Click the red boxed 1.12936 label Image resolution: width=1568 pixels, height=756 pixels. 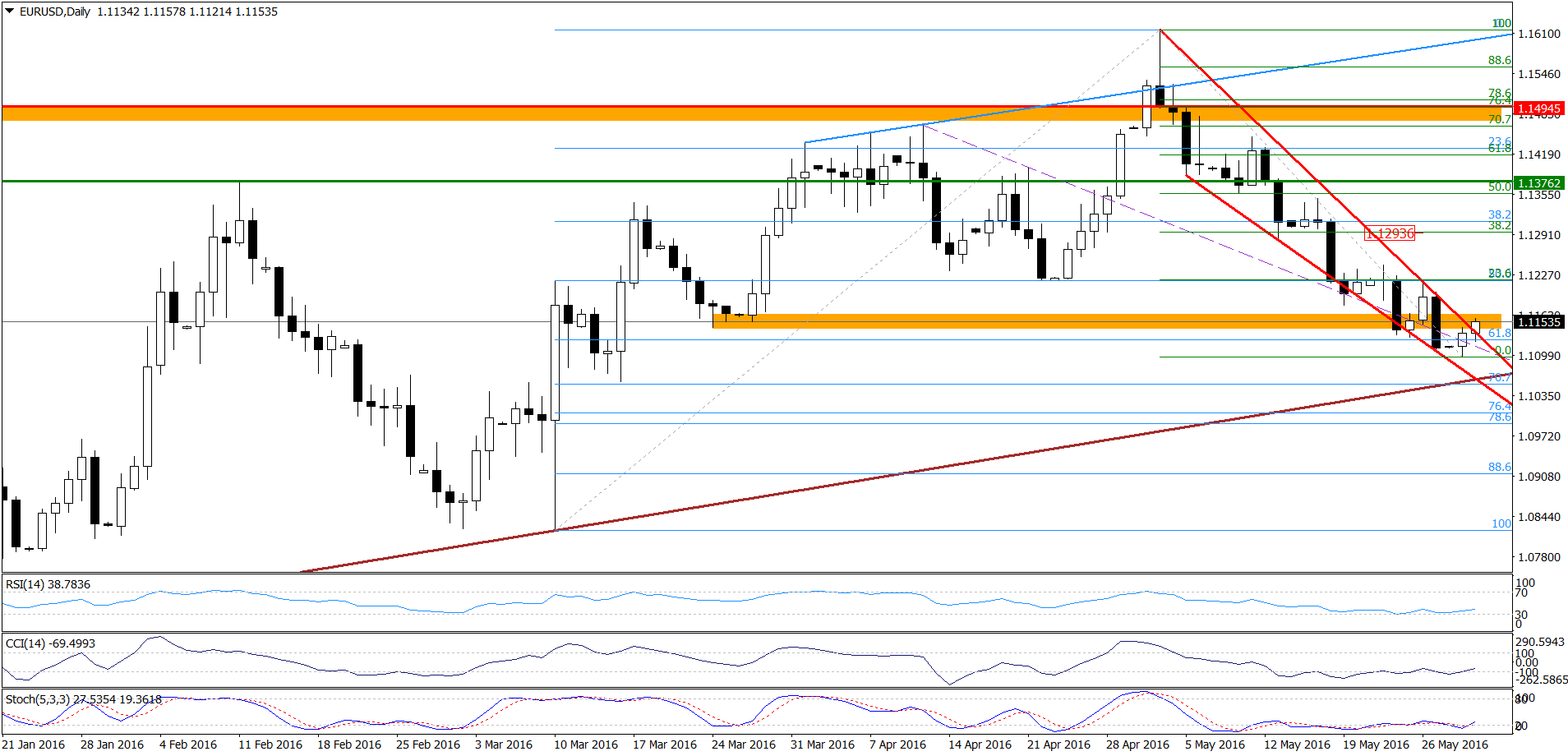point(1390,233)
